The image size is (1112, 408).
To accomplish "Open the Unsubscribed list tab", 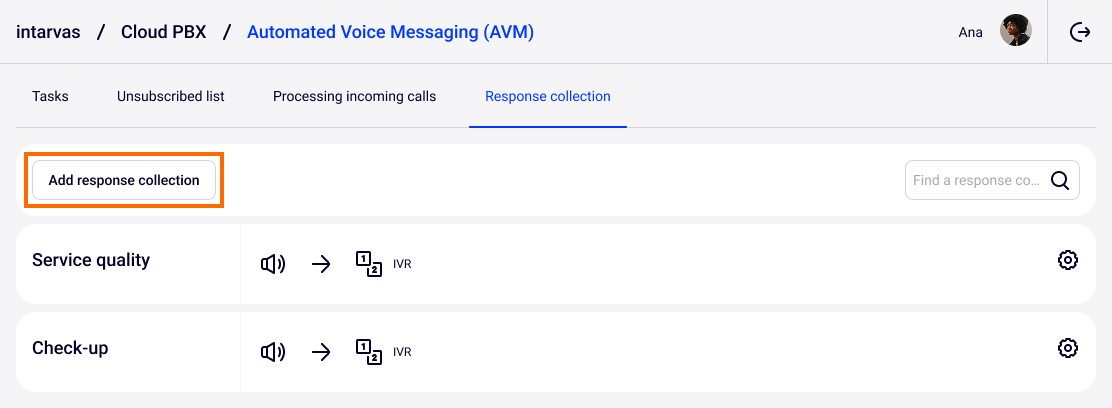I will [170, 97].
